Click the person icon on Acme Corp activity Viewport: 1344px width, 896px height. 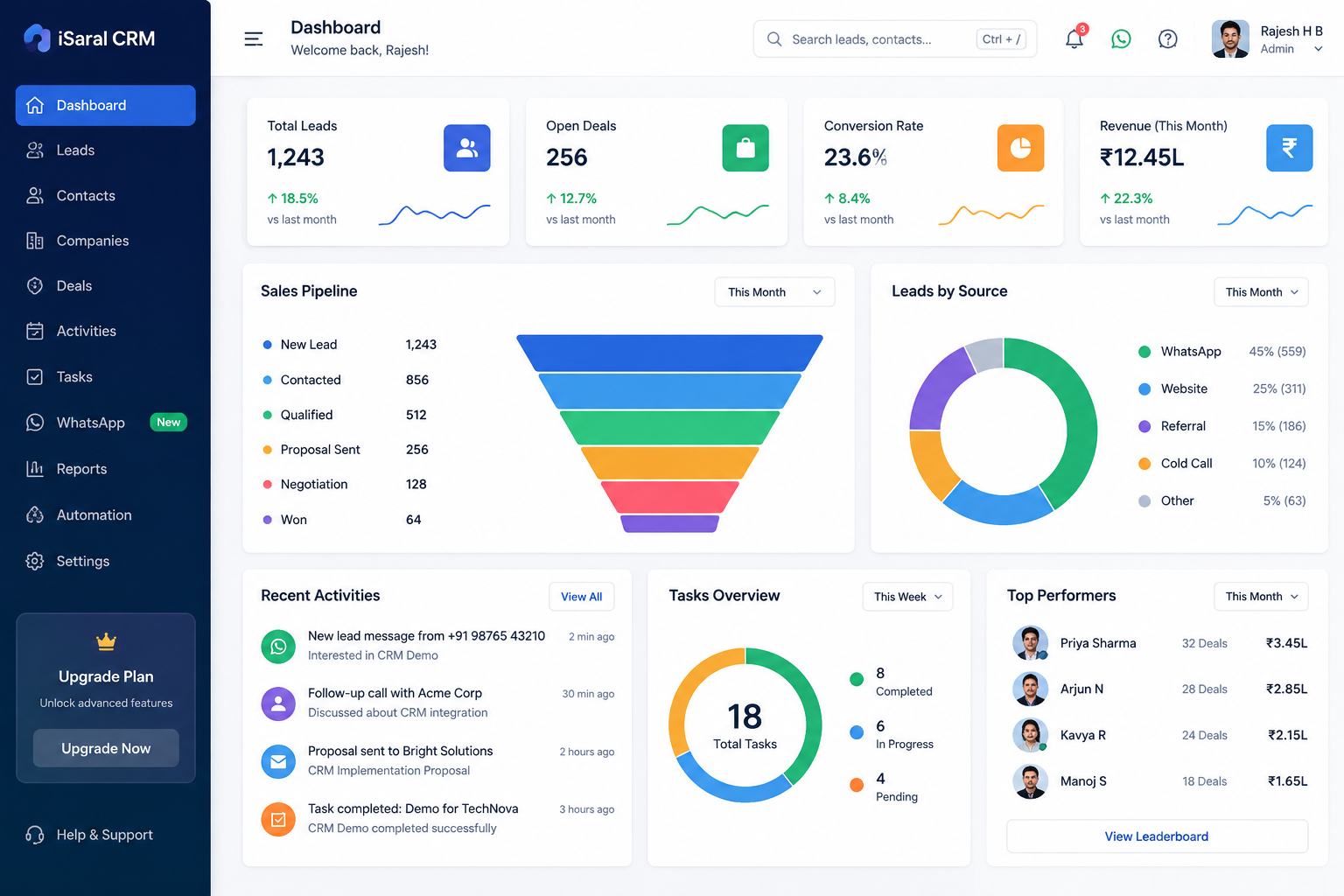click(x=278, y=703)
